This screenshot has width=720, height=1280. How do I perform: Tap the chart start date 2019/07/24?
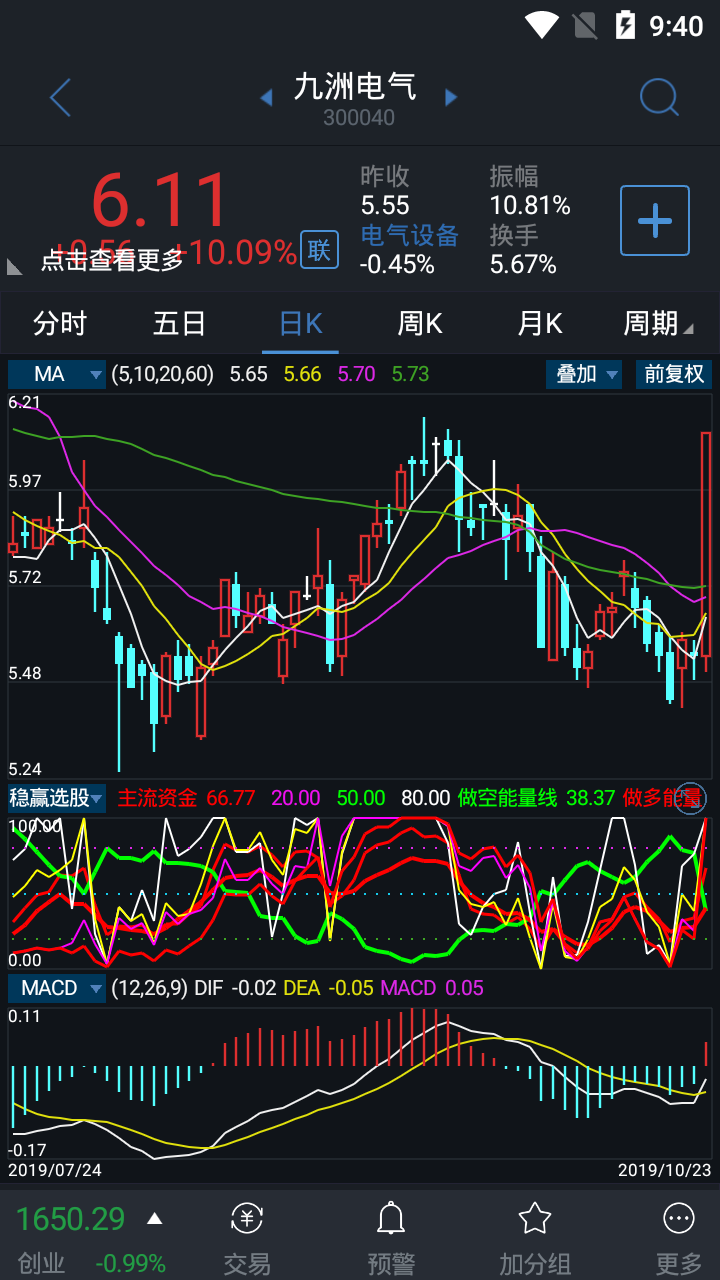tap(55, 1169)
